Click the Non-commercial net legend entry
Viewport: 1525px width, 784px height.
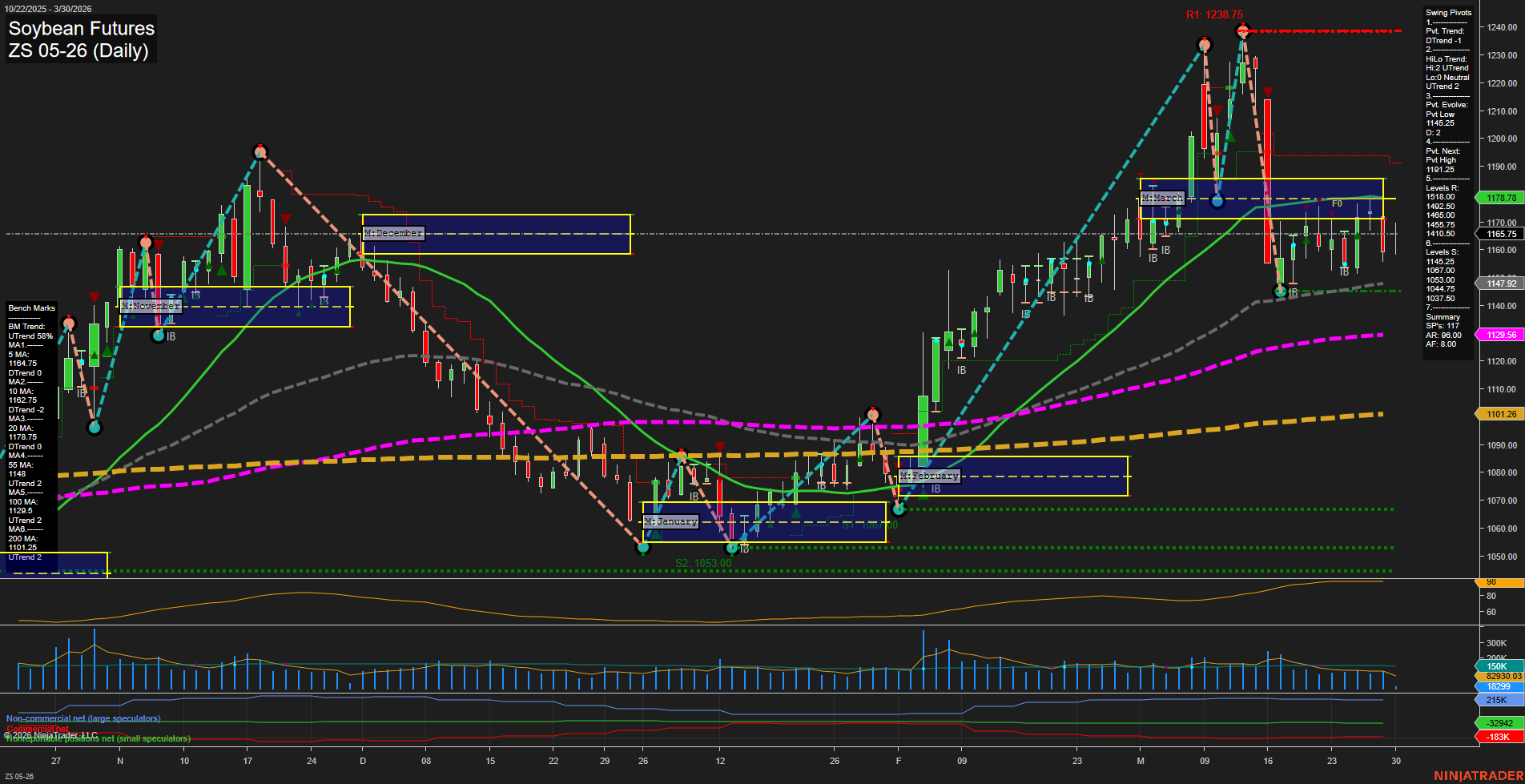[x=83, y=718]
